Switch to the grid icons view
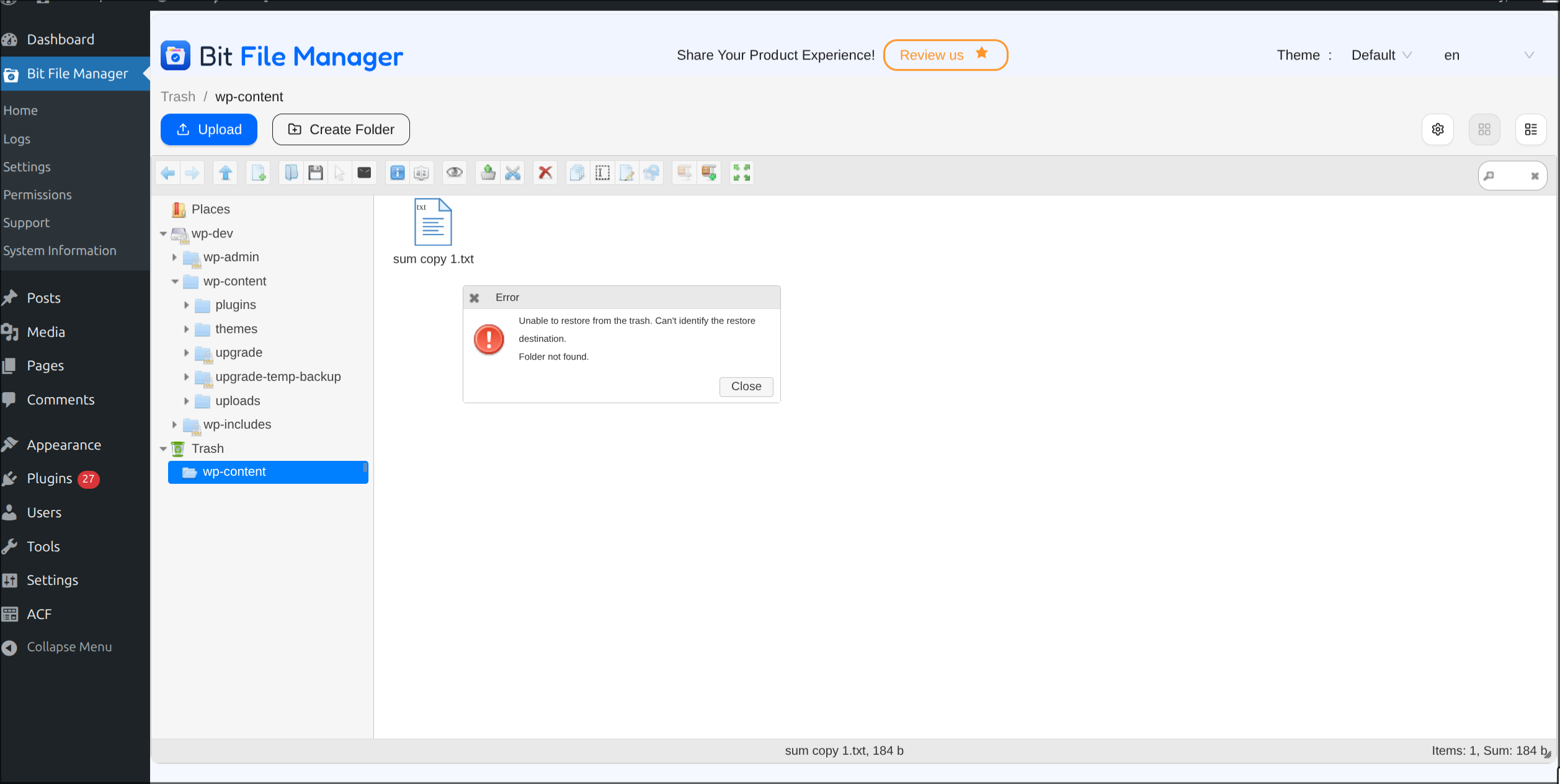Screen dimensions: 1560x784 [x=1484, y=130]
